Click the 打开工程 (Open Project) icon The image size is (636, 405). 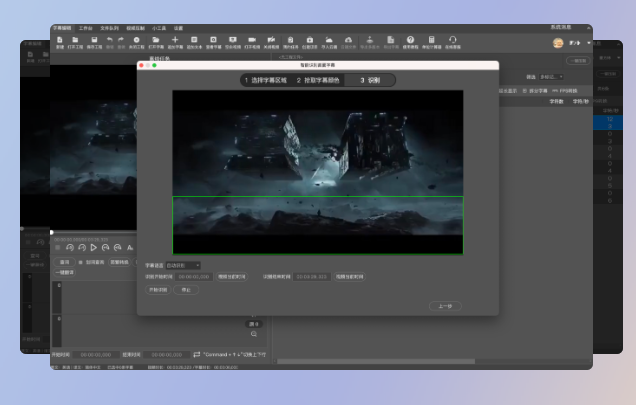click(76, 42)
